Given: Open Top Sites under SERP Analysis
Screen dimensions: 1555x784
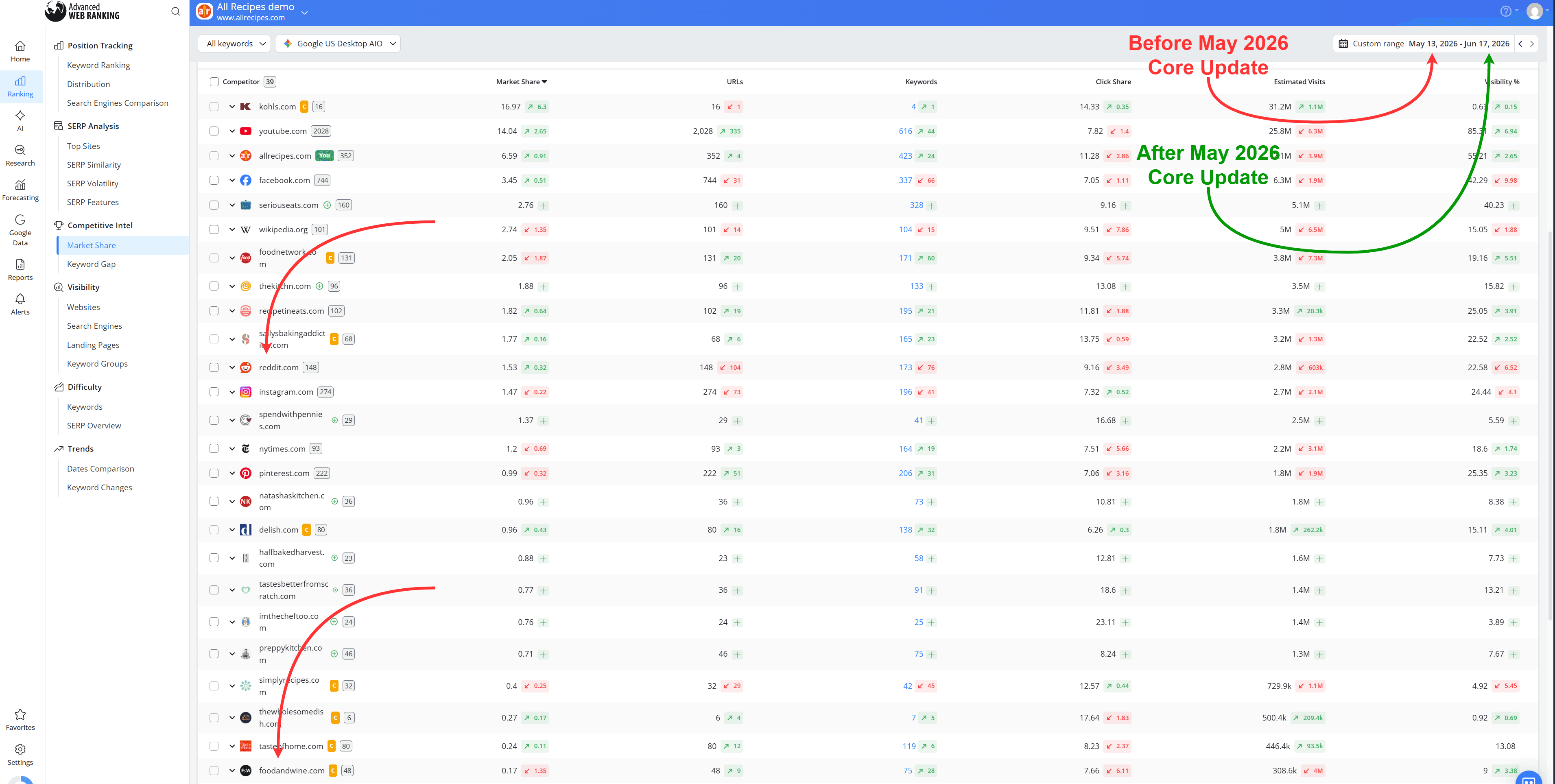Looking at the screenshot, I should coord(83,146).
